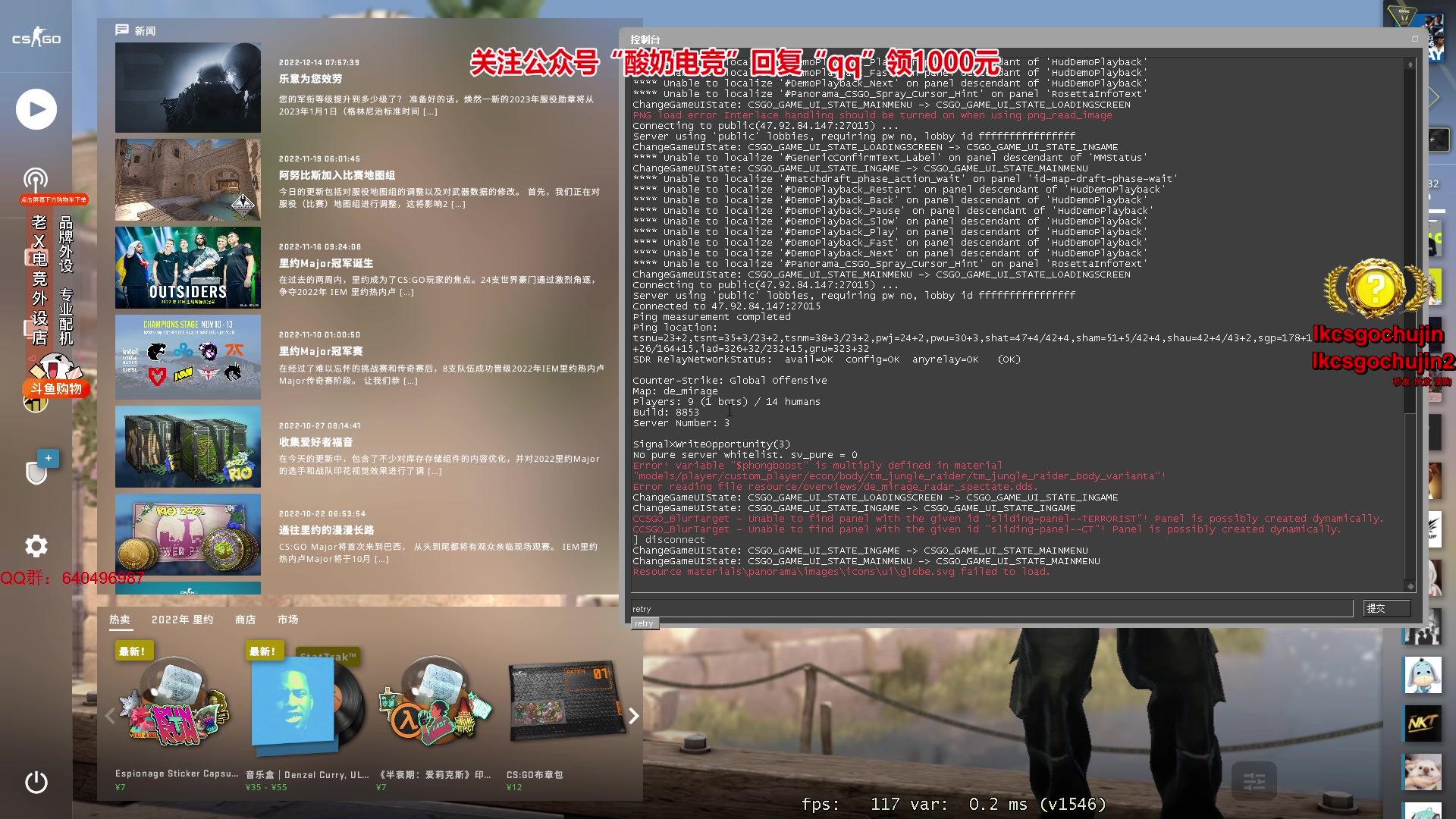This screenshot has height=819, width=1456.
Task: Click the 2022-12-14 07:57:39 news date
Action: (319, 63)
